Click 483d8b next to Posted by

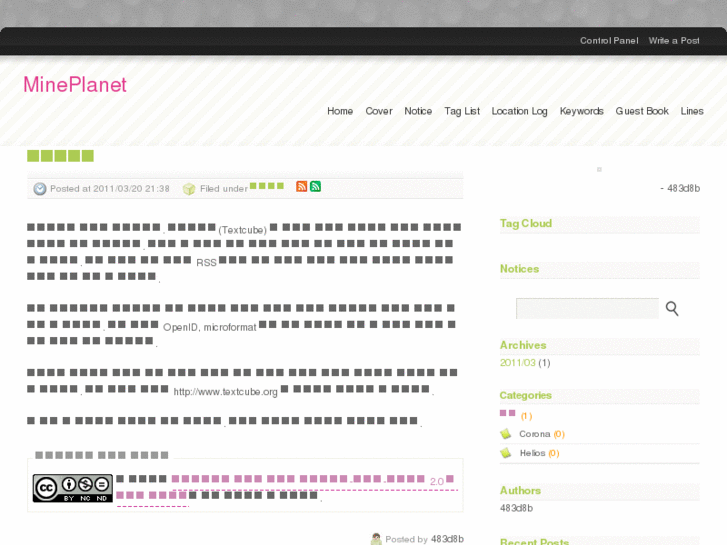[447, 539]
